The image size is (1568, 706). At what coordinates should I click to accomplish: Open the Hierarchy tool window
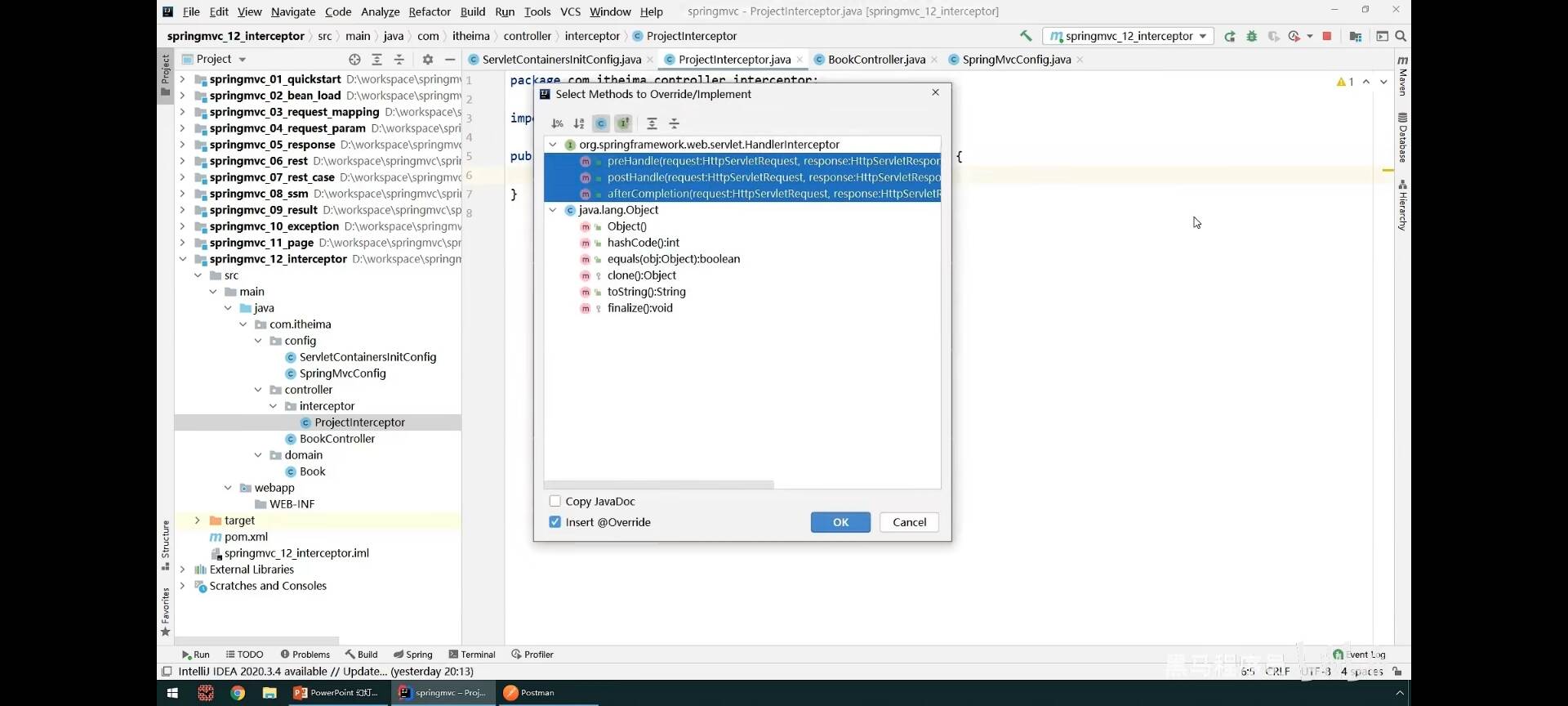pyautogui.click(x=1402, y=205)
